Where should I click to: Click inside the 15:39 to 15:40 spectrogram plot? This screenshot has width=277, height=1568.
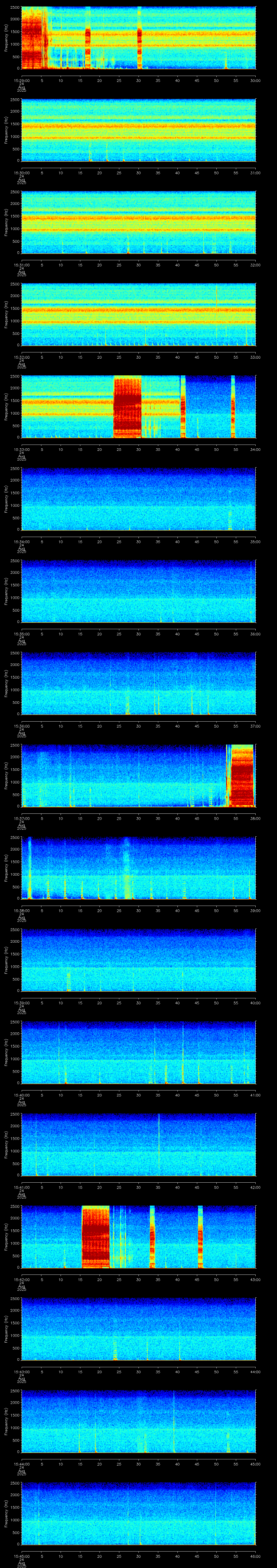pos(138,960)
